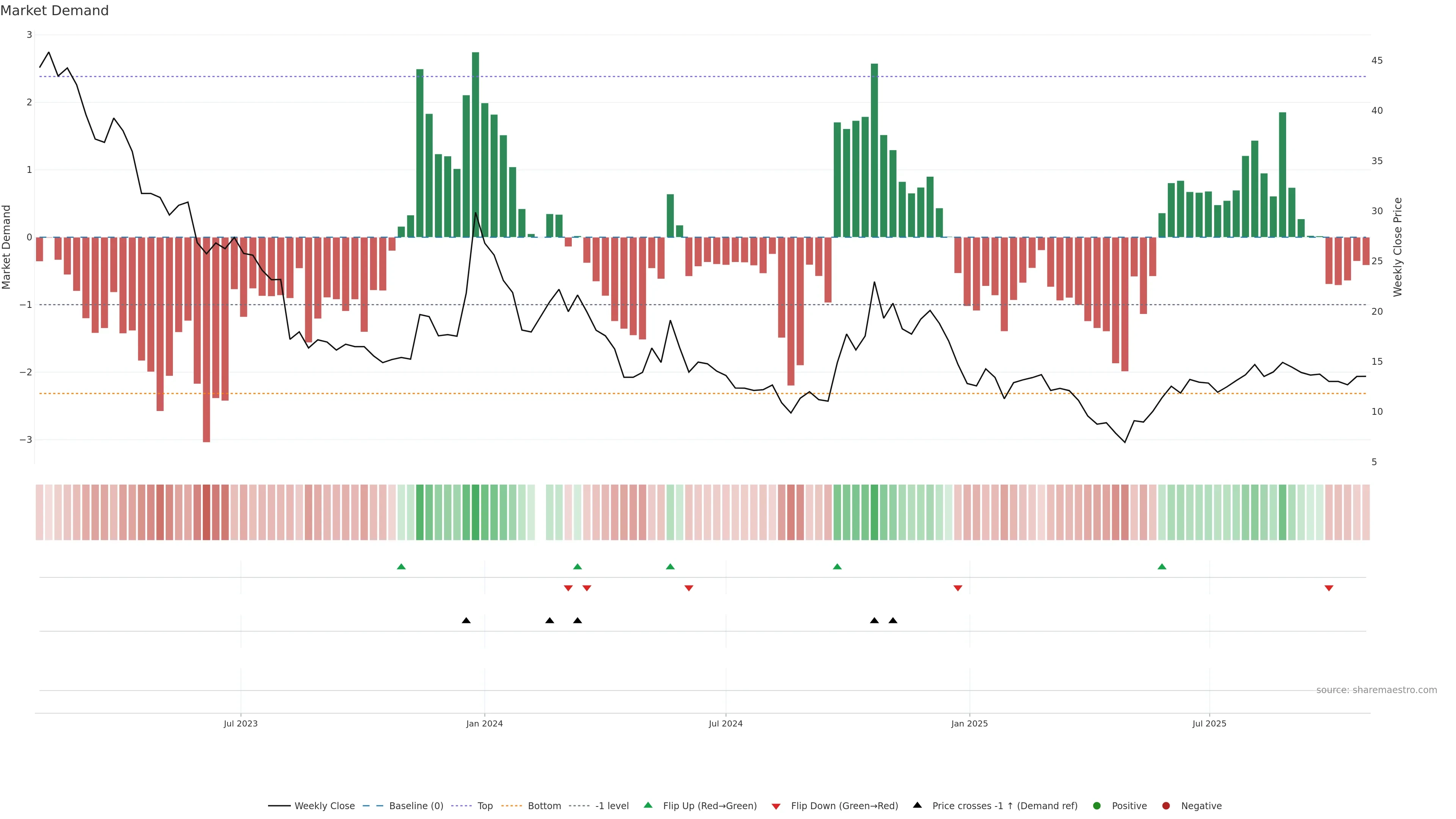The height and width of the screenshot is (819, 1456).
Task: Click the rightmost green Flip Up marker
Action: (x=1162, y=566)
